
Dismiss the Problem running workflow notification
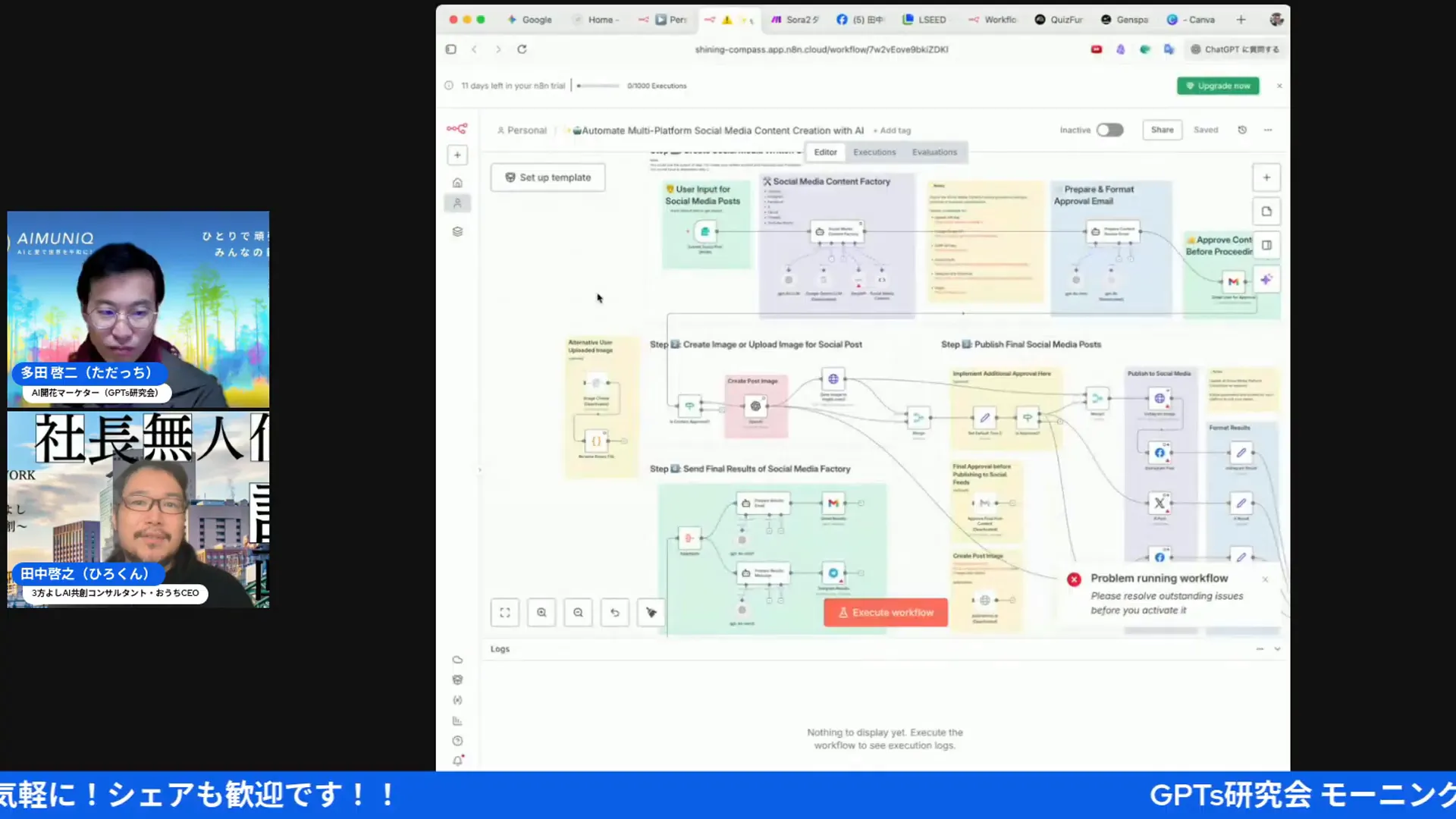point(1265,579)
